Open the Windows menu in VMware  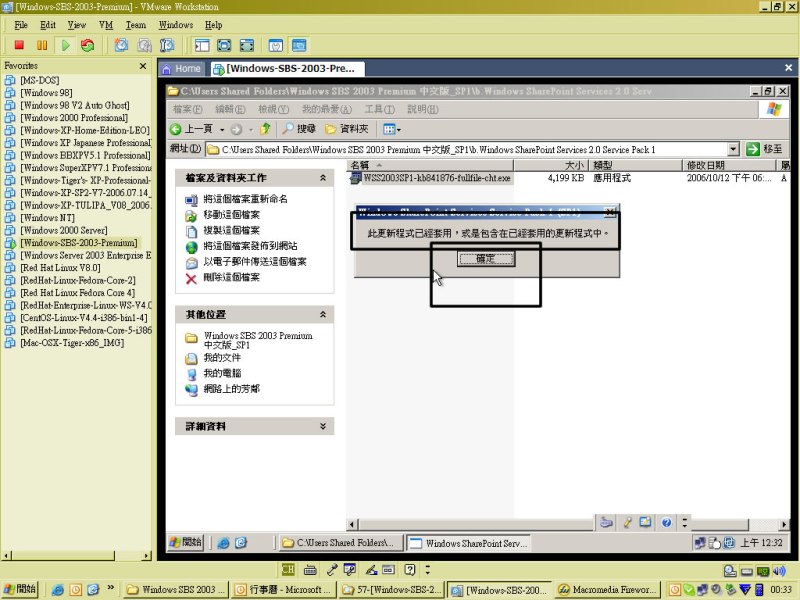[176, 25]
